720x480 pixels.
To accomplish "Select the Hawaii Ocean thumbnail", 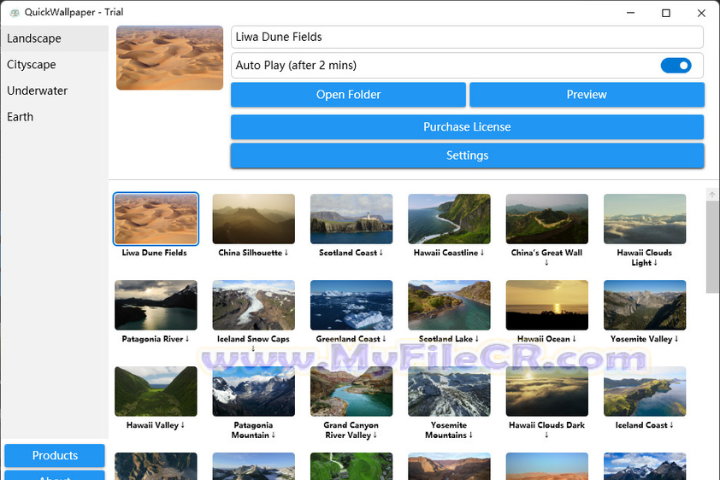I will tap(547, 305).
